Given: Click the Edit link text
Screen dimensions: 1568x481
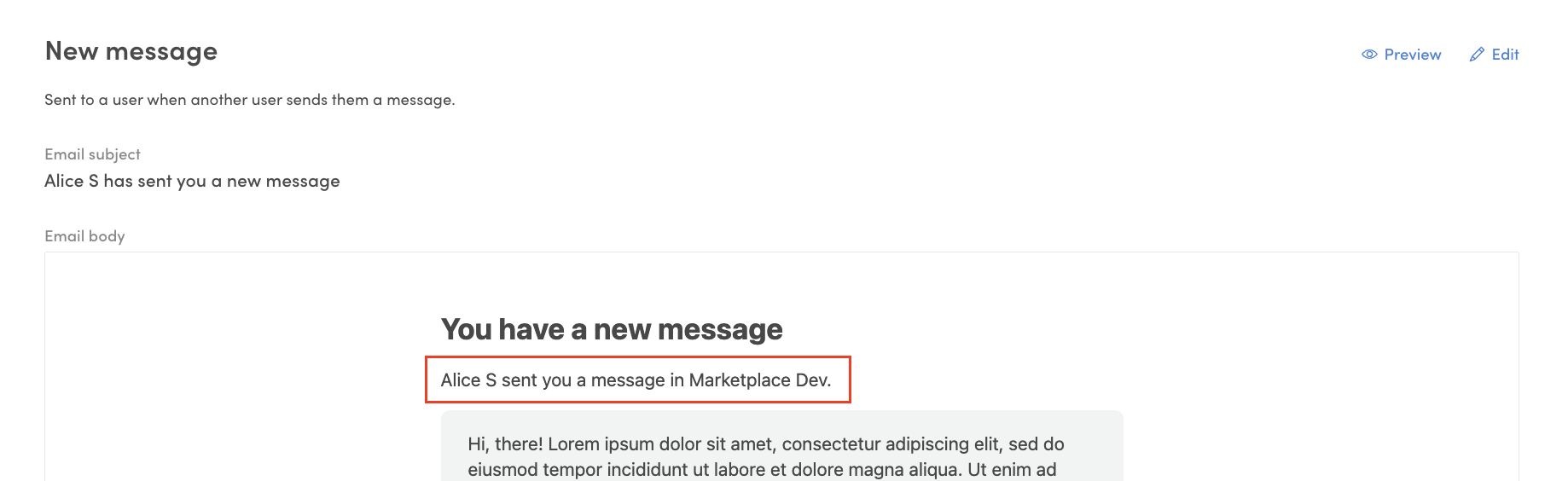Looking at the screenshot, I should point(1505,55).
